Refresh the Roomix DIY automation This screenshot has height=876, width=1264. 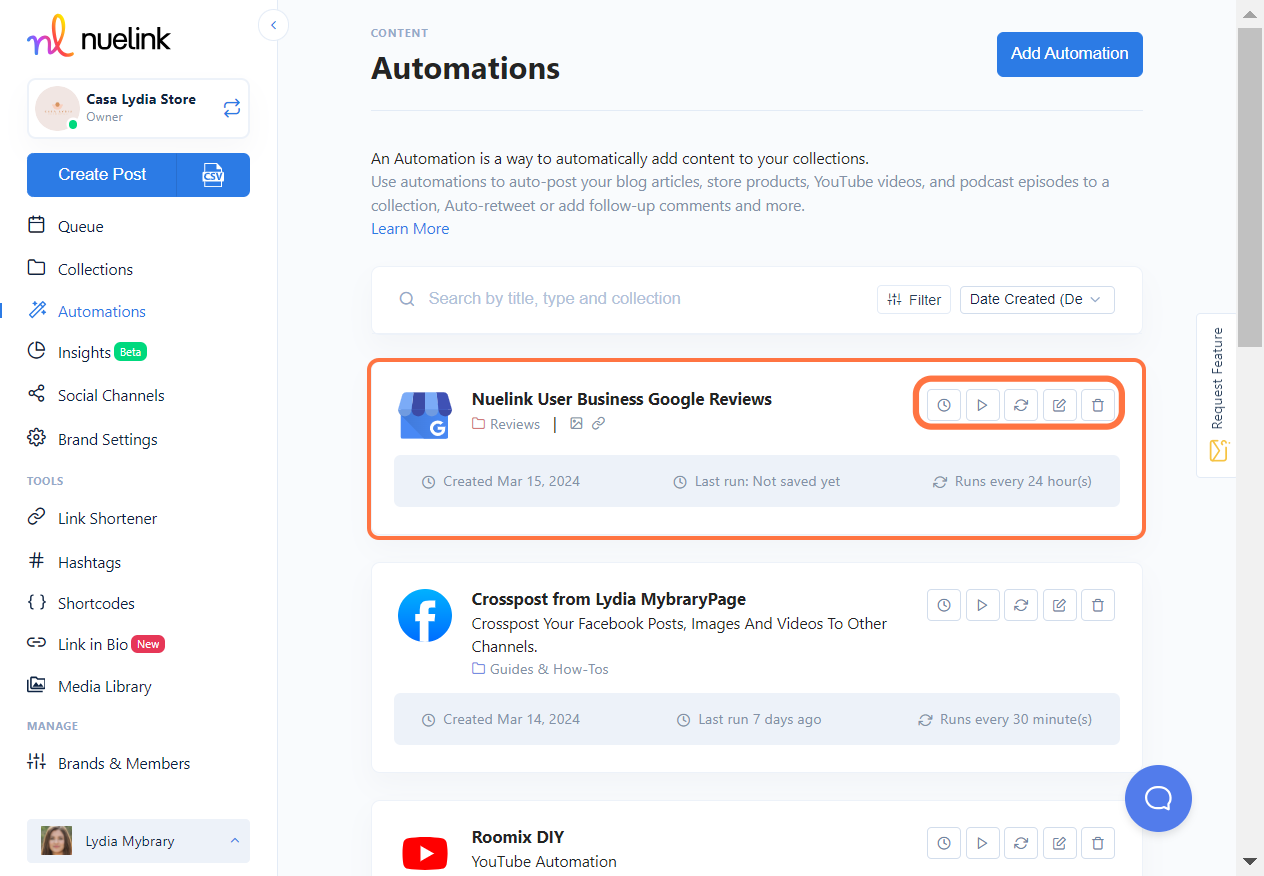coord(1021,843)
